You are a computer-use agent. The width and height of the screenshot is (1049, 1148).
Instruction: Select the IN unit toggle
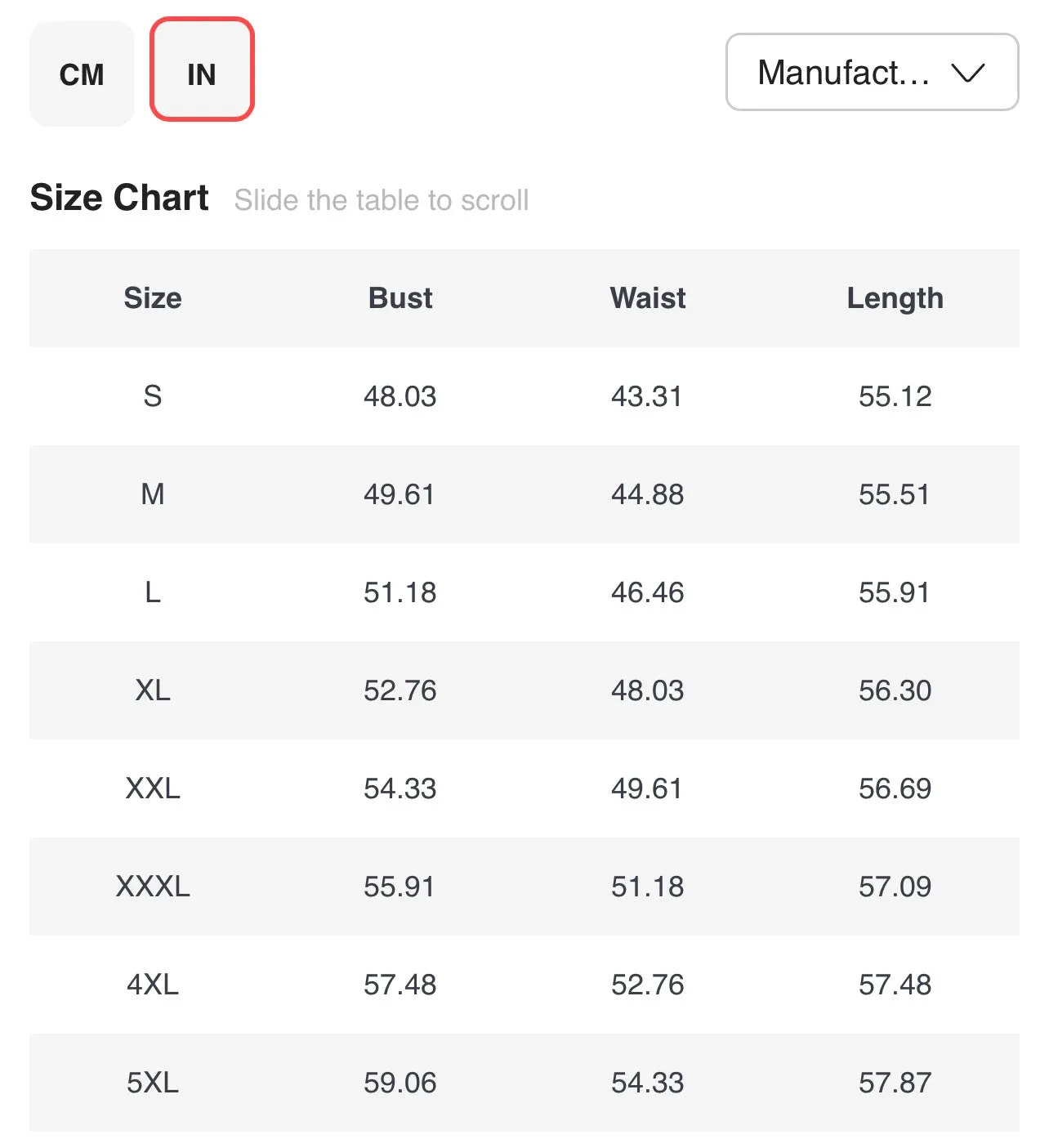tap(202, 70)
